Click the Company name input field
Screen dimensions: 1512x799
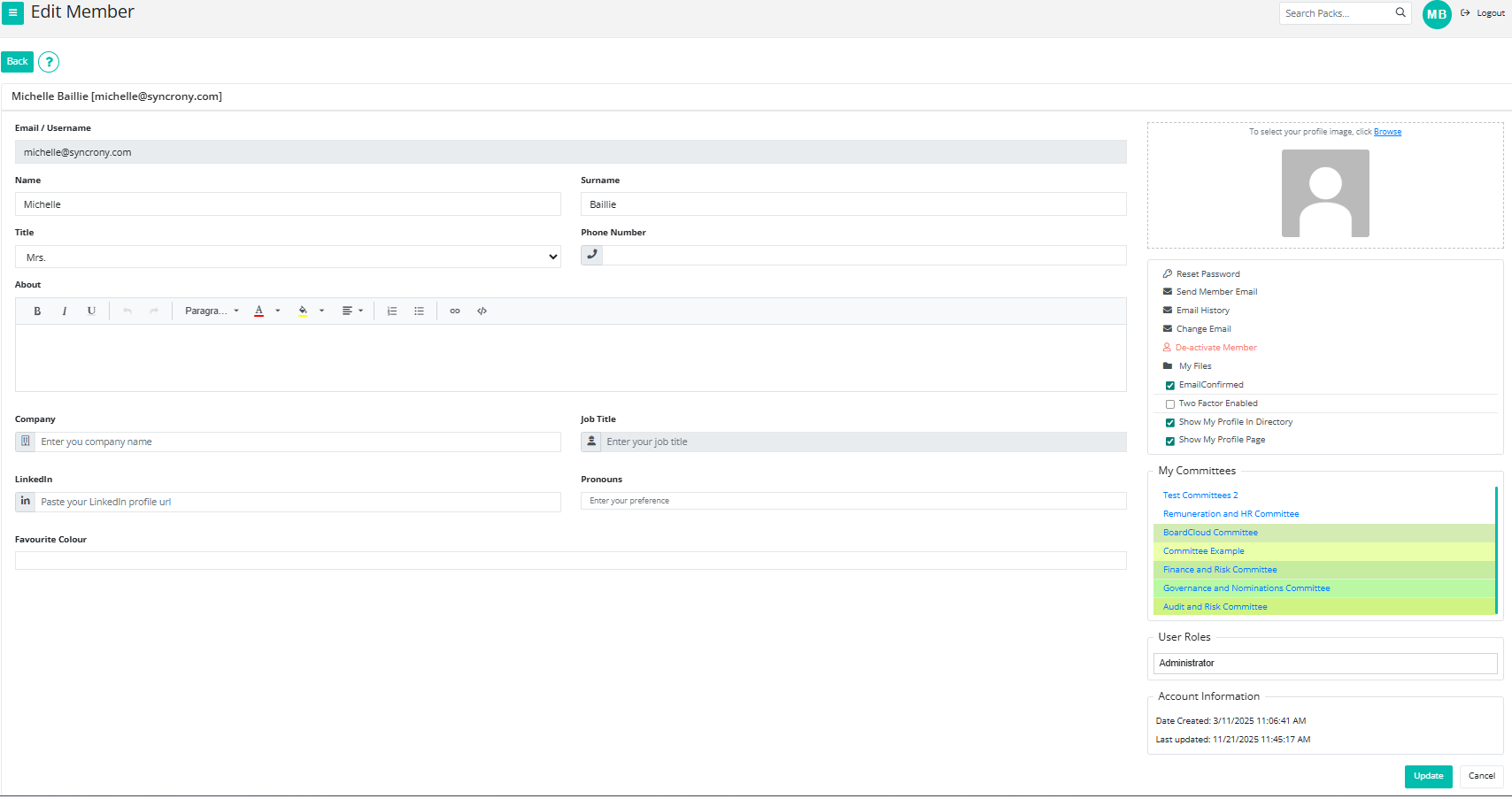tap(297, 442)
